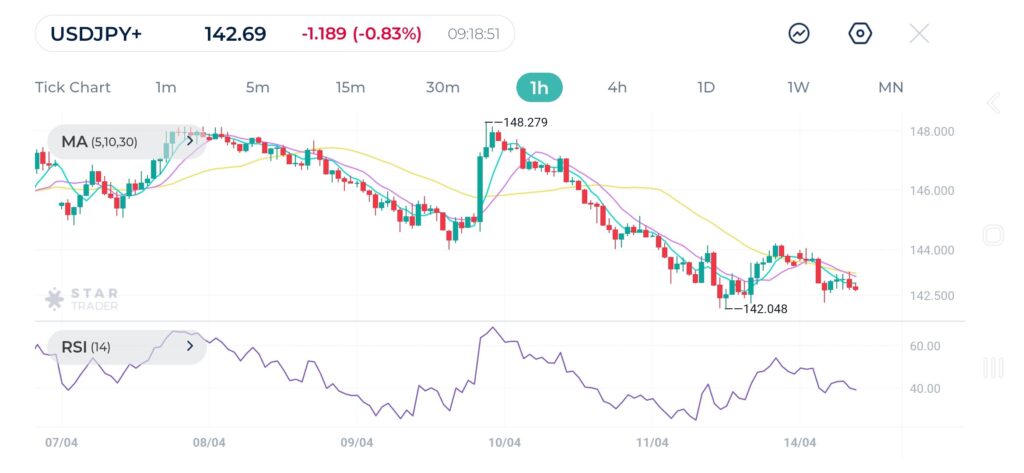Open chart settings hexagon icon
Screen dimensions: 1024x473
pos(860,34)
